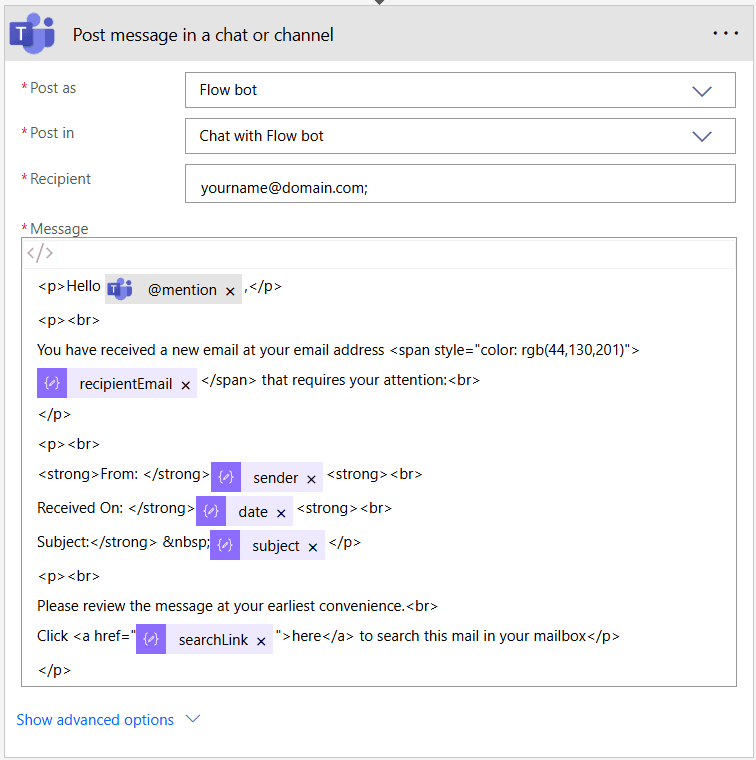
Task: Remove the @mention token
Action: pos(230,291)
